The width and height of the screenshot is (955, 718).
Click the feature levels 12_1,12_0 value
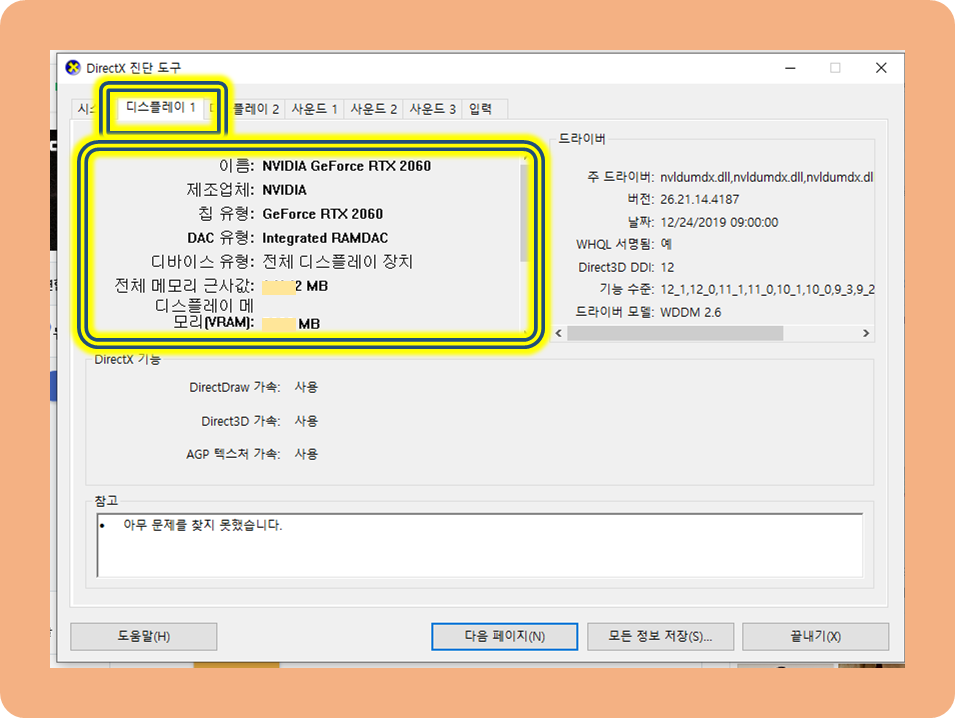click(767, 289)
